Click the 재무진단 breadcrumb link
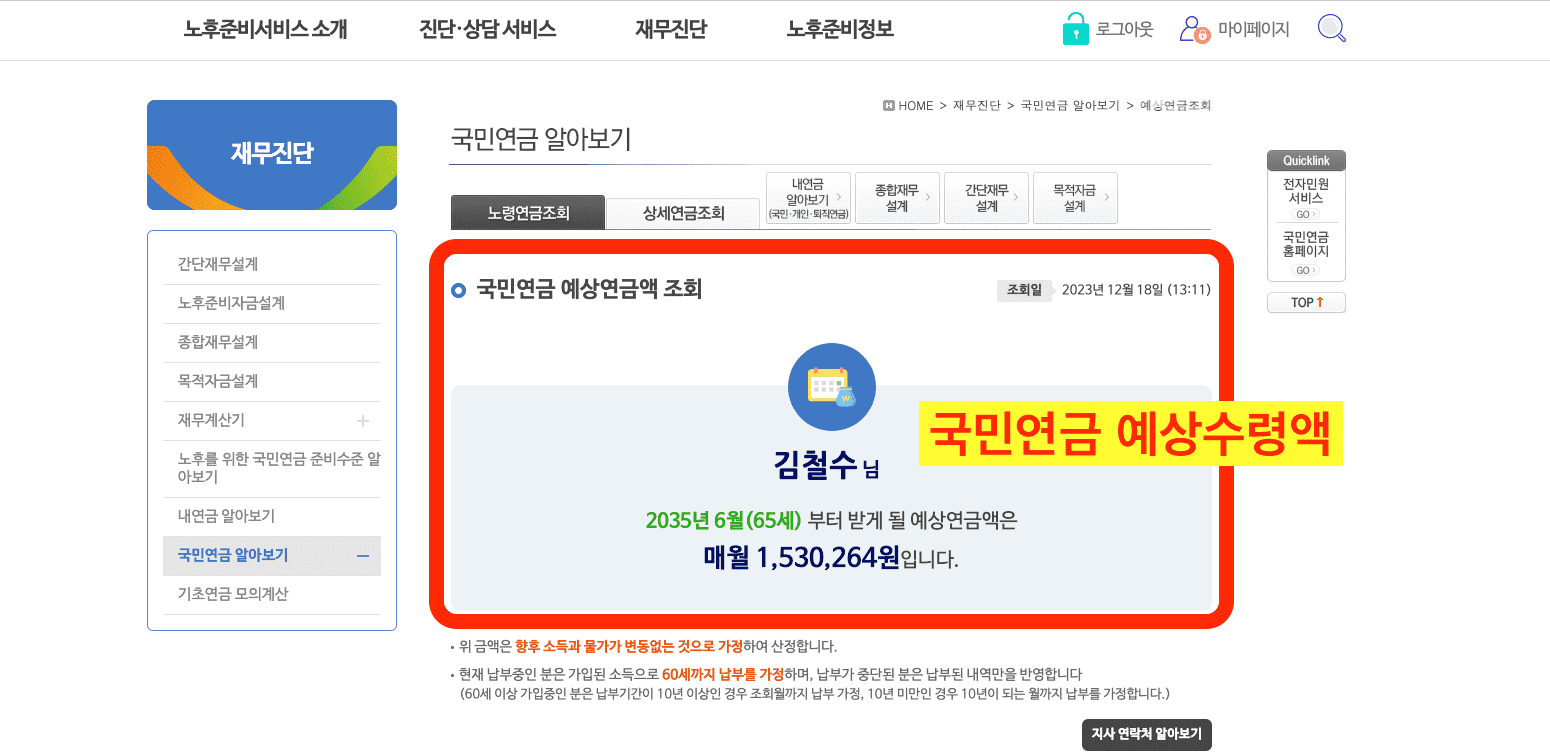Image resolution: width=1550 pixels, height=753 pixels. click(976, 106)
